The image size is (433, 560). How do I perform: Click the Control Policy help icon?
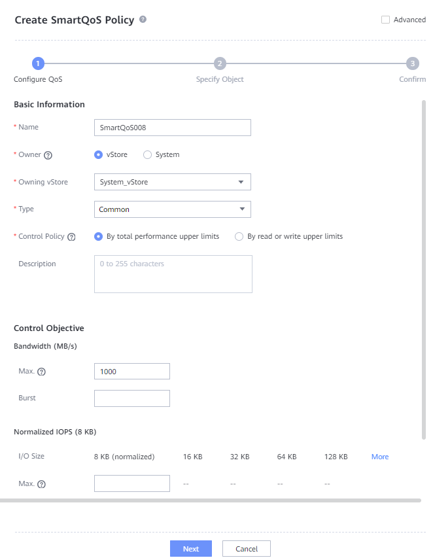point(71,237)
